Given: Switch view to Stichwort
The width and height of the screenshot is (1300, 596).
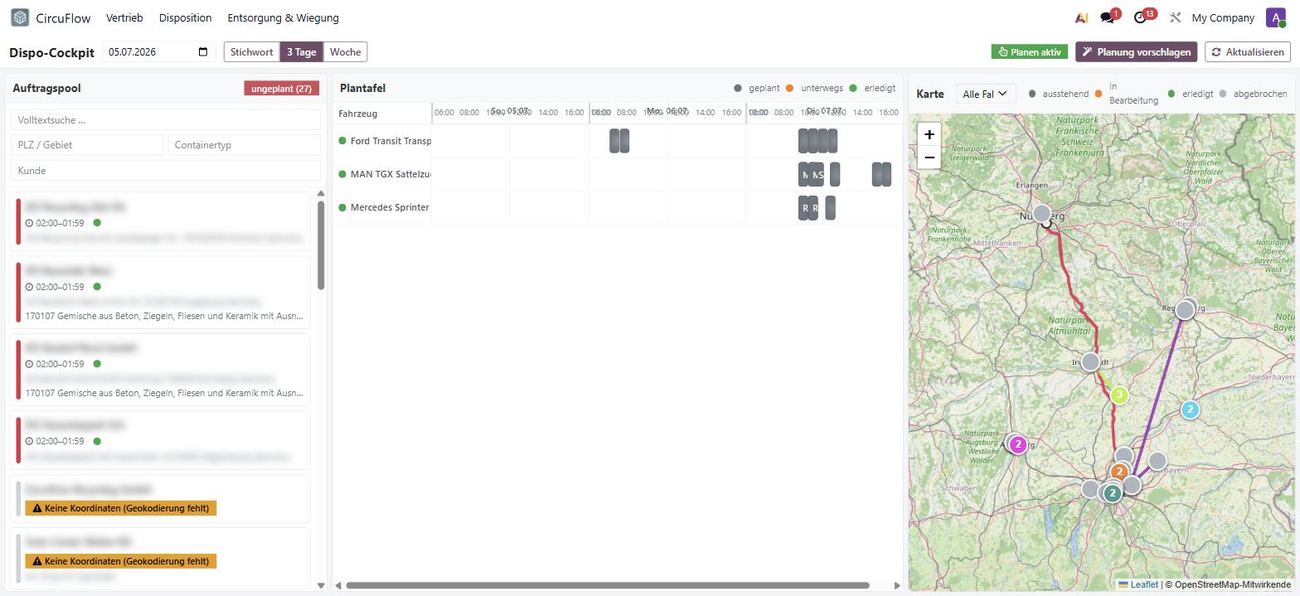Looking at the screenshot, I should 251,52.
